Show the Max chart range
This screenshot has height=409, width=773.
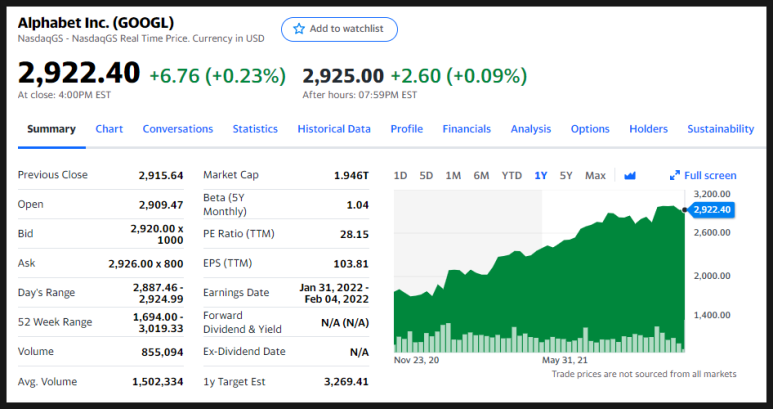pyautogui.click(x=595, y=175)
